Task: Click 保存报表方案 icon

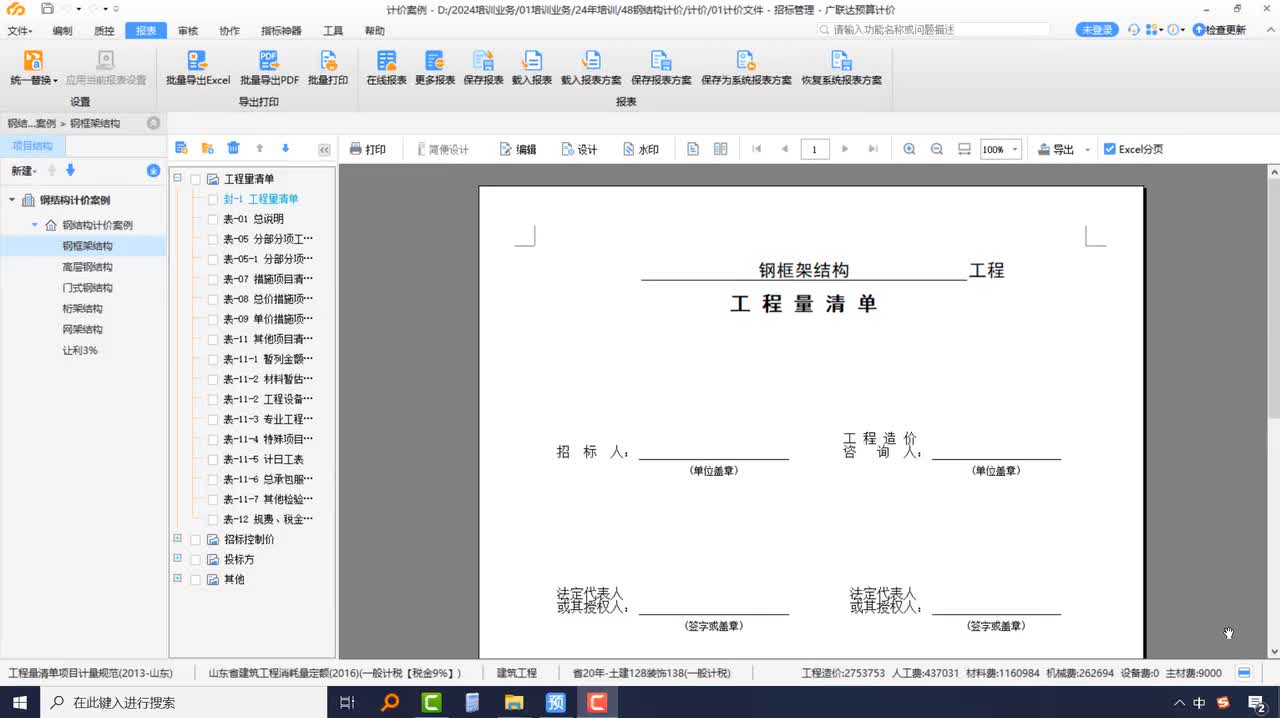Action: click(x=661, y=61)
